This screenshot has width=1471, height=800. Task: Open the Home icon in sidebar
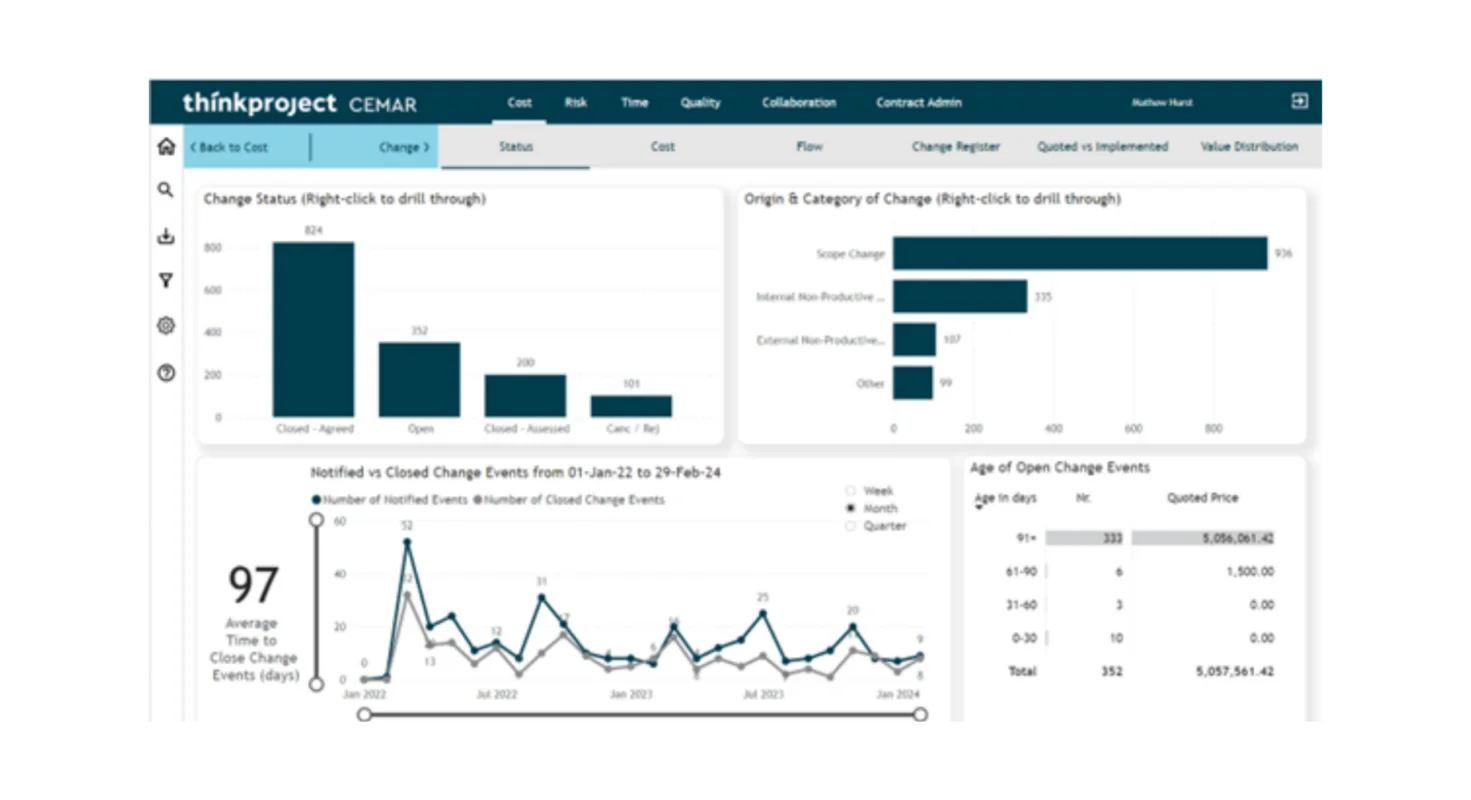(x=165, y=145)
